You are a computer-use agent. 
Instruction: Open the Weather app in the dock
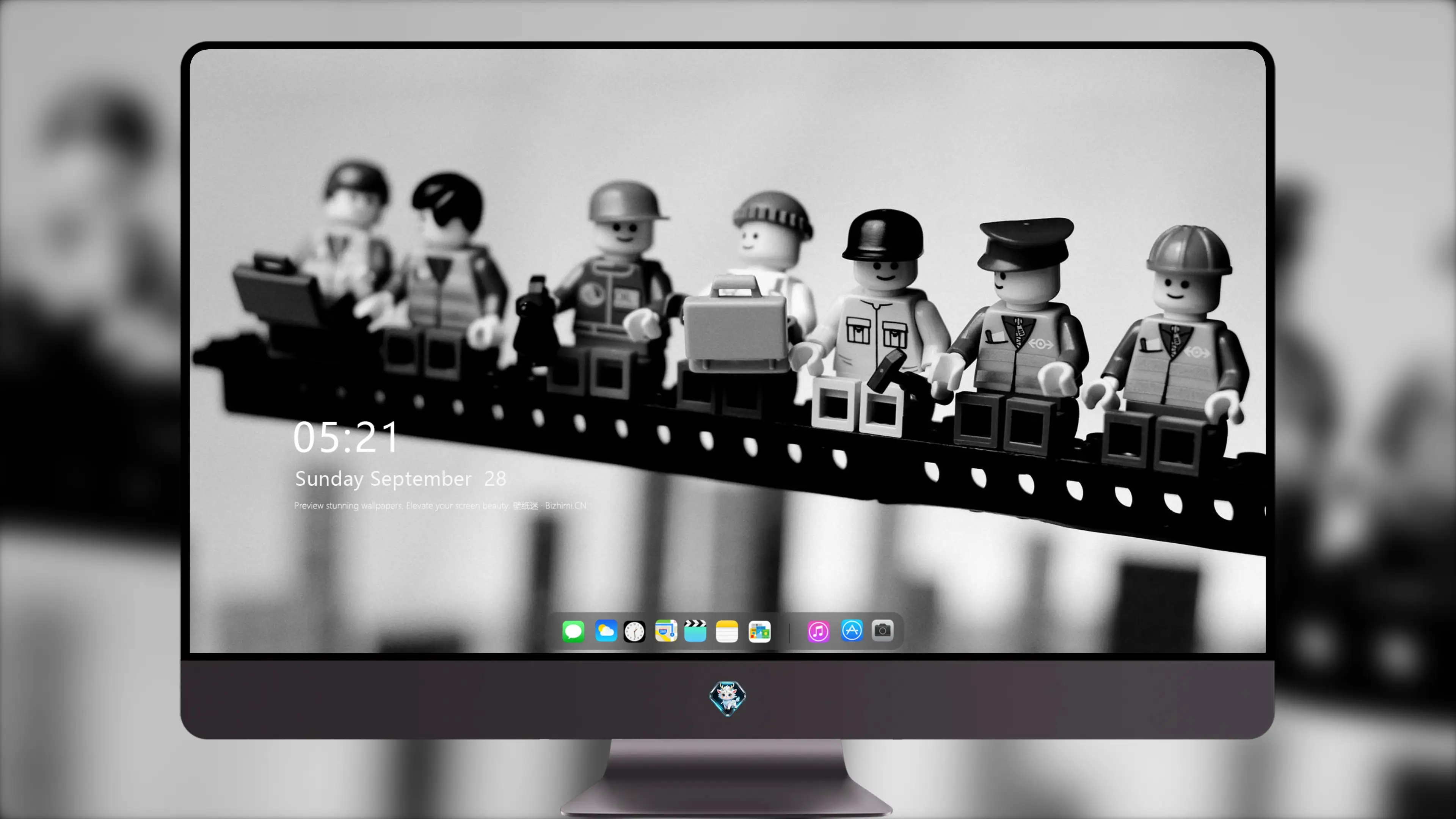(606, 631)
